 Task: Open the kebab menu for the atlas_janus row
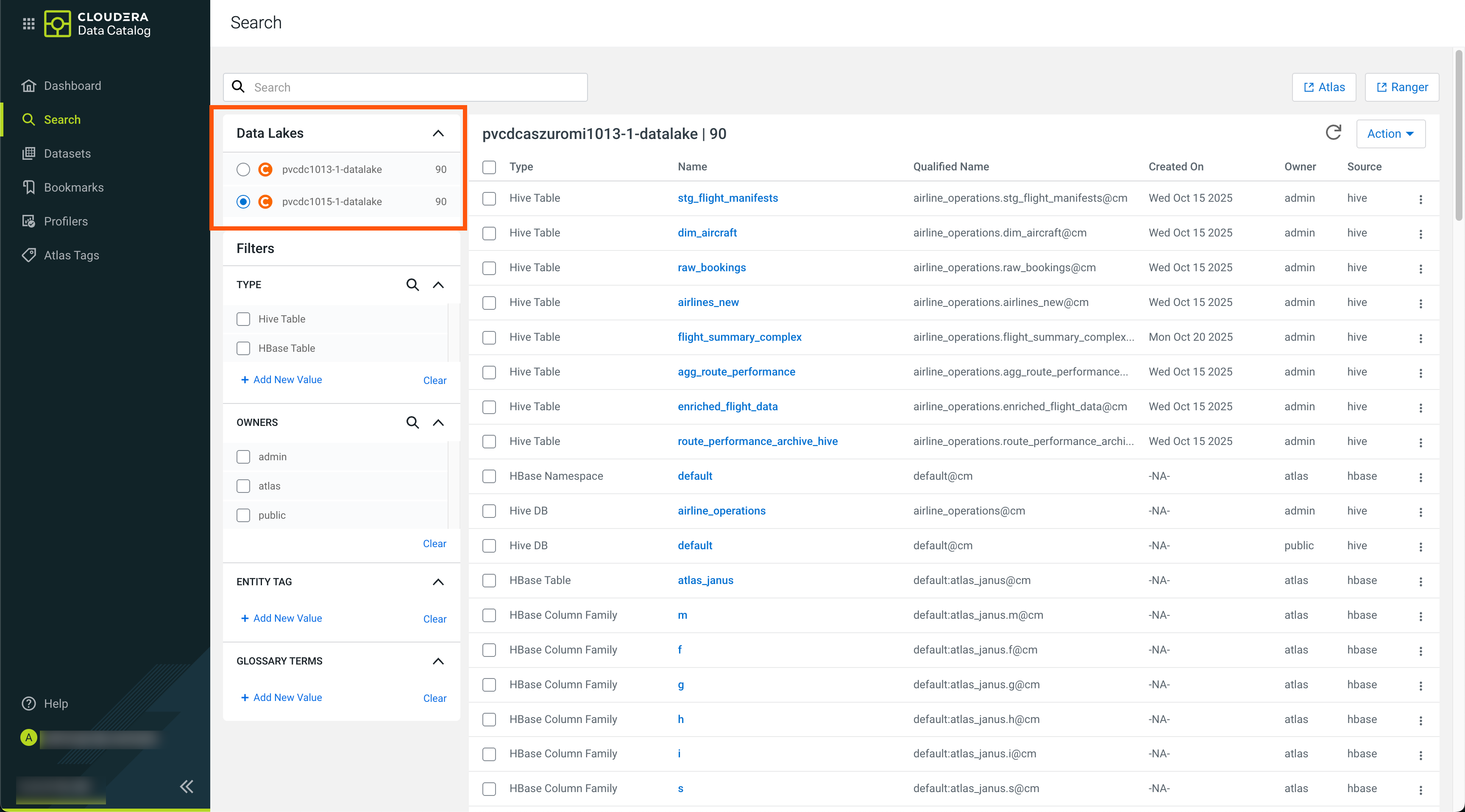pos(1420,581)
